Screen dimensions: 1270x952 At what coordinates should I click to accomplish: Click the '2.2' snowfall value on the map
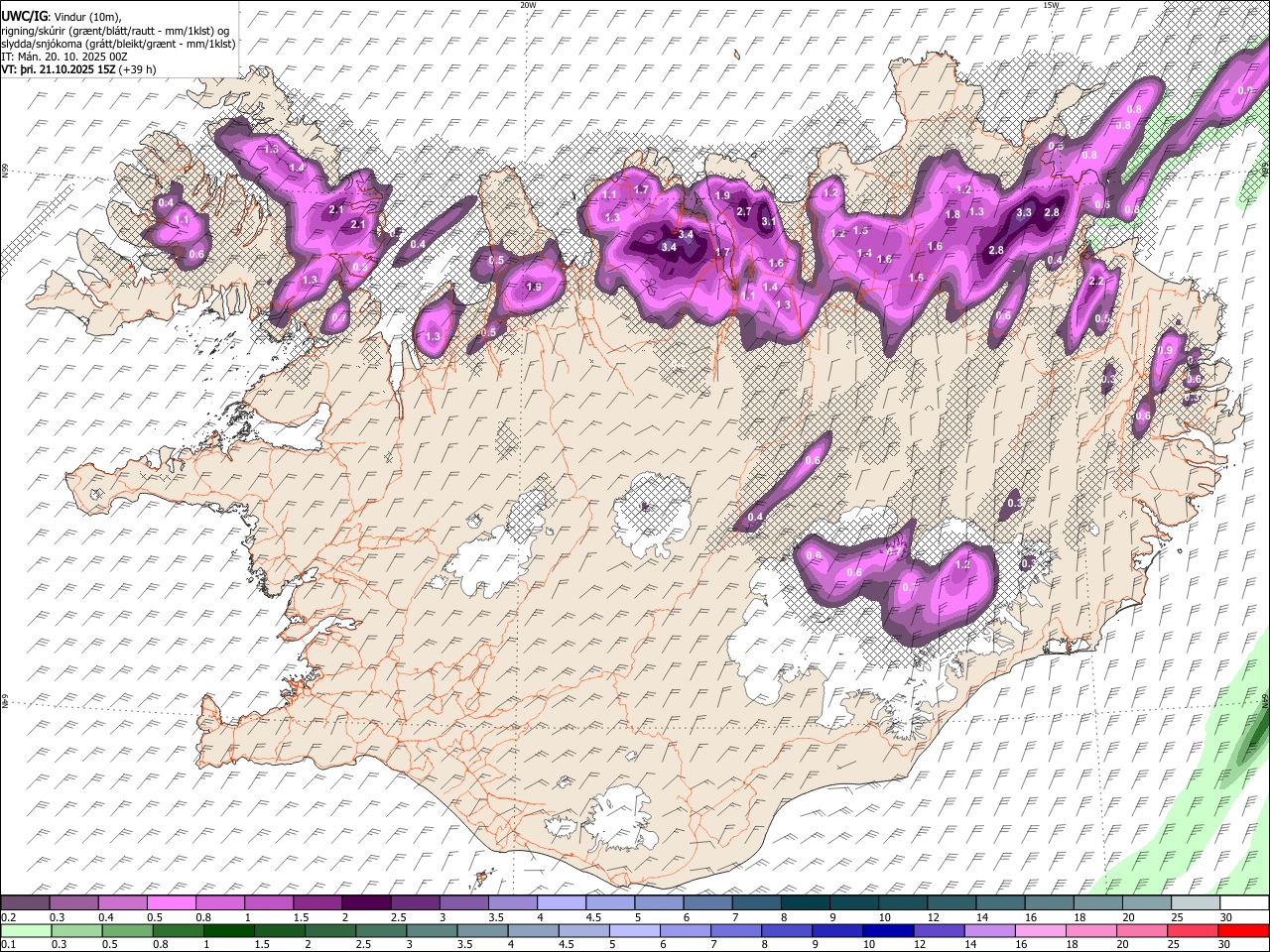(1096, 281)
